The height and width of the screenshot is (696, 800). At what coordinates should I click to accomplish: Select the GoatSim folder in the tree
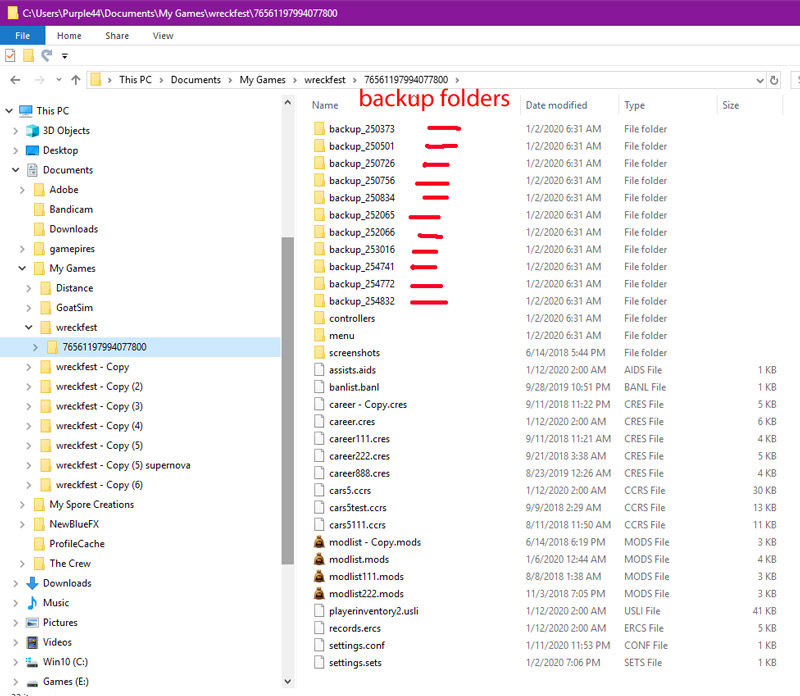click(x=74, y=308)
